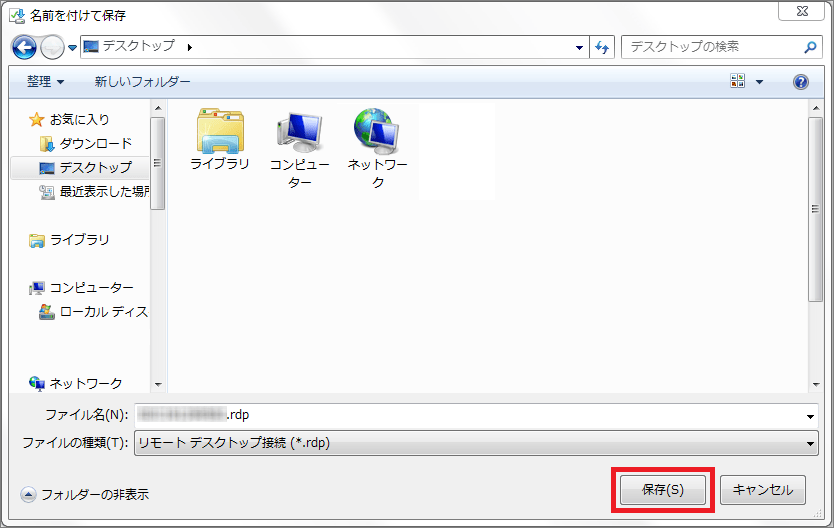Click the refresh button beside address bar
This screenshot has width=834, height=528.
click(603, 47)
